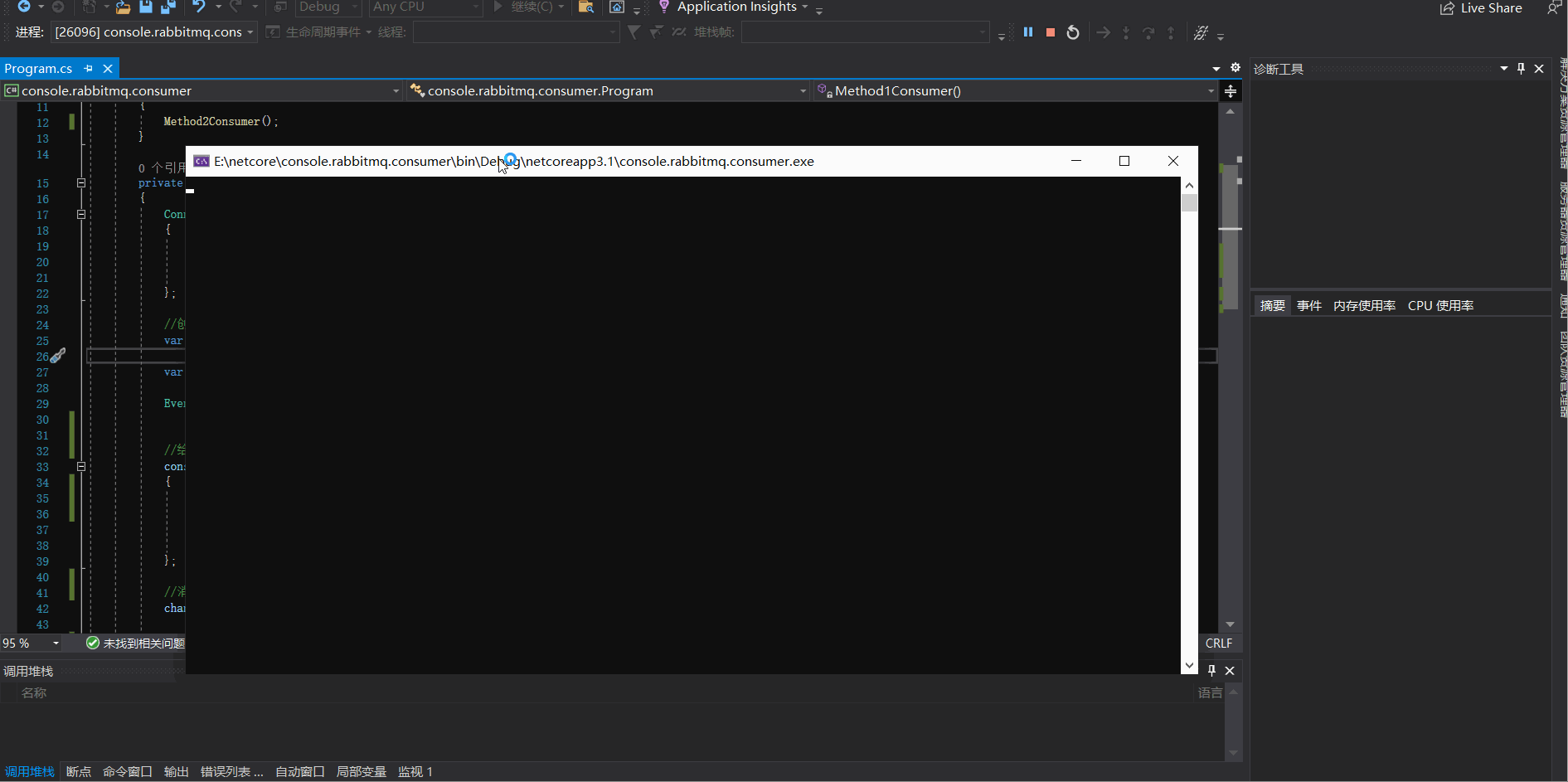The image size is (1568, 782).
Task: Collapse the code region at line 33
Action: (81, 467)
